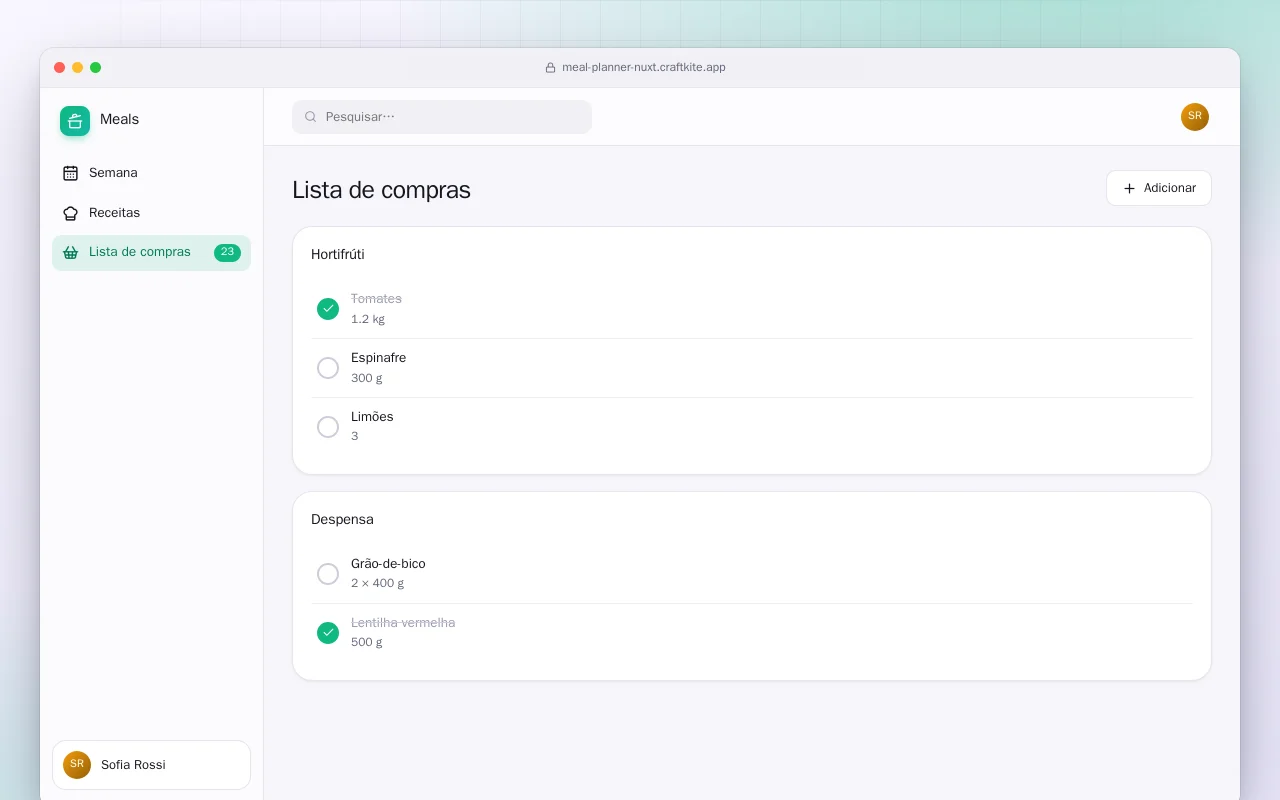The image size is (1280, 800).
Task: Tick the Grão-de-bico checkbox
Action: pos(328,574)
